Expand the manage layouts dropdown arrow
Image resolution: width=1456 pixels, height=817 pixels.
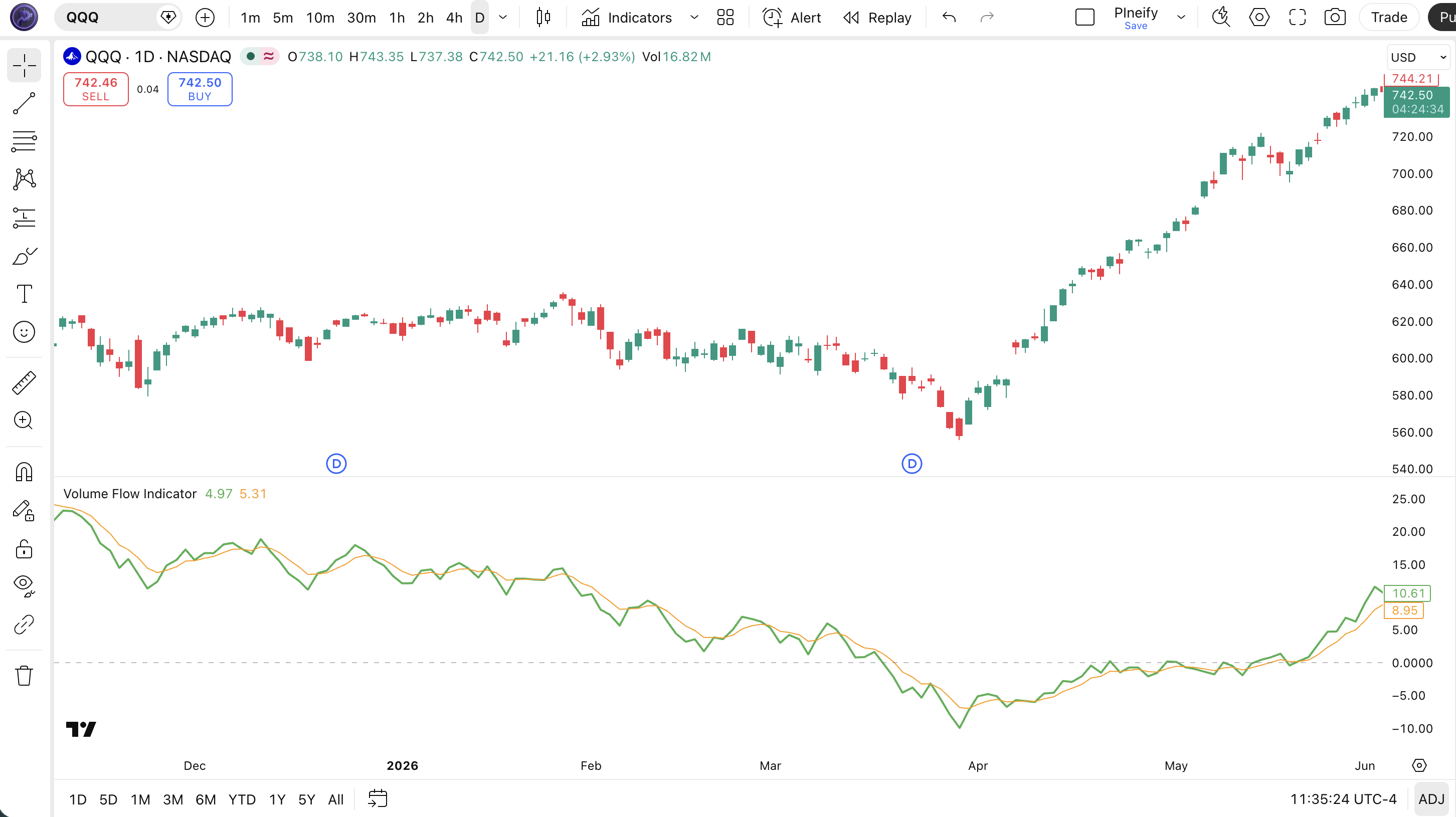pos(1181,18)
